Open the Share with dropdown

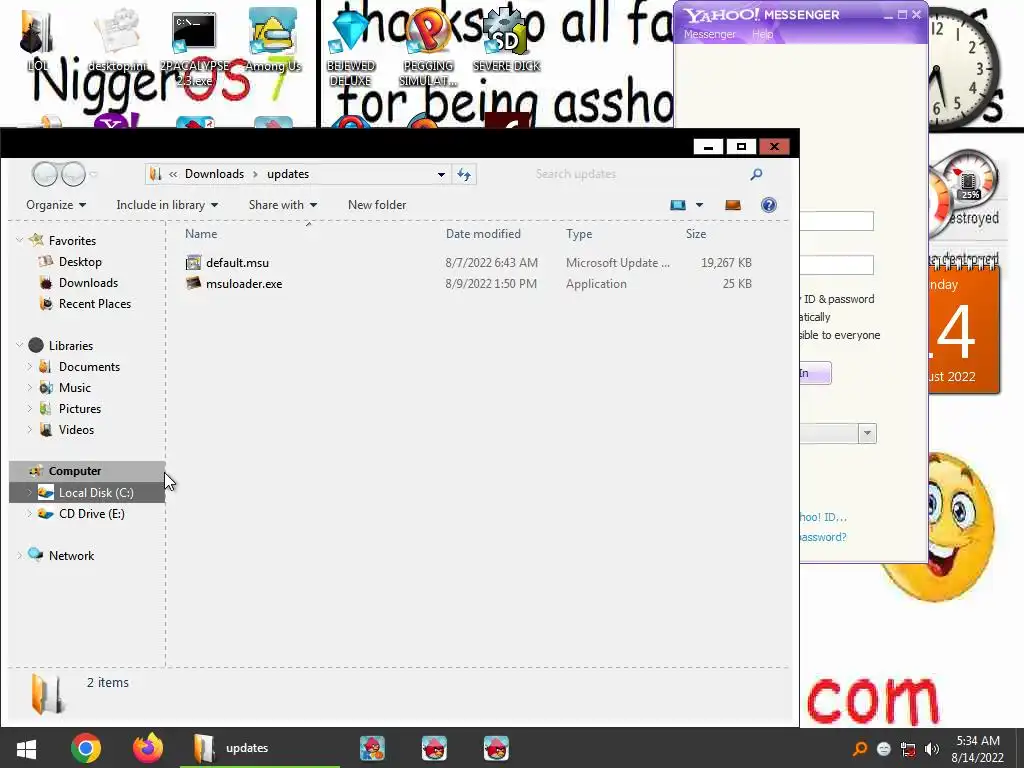[x=283, y=205]
